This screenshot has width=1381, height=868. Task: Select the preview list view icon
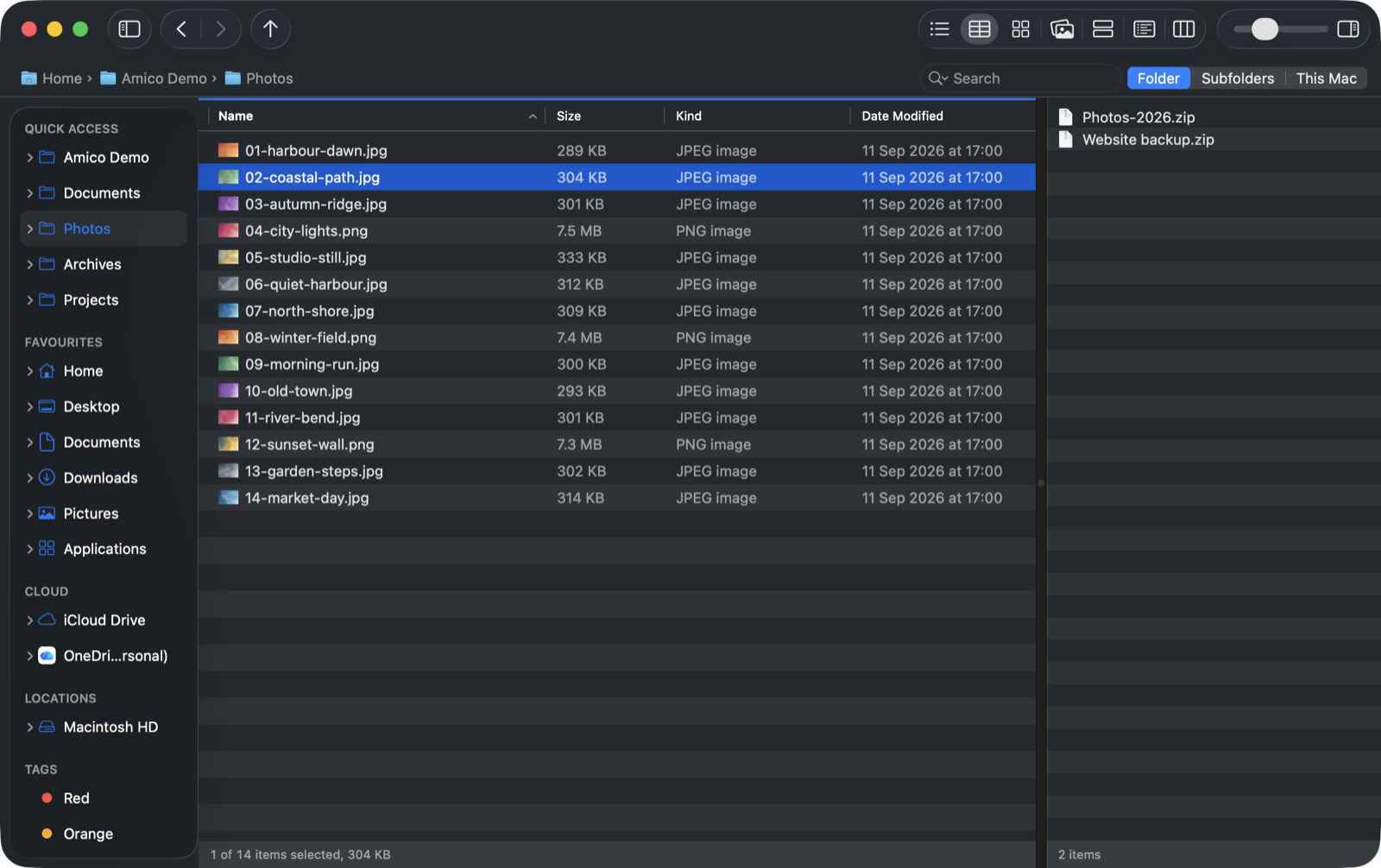pos(1144,29)
